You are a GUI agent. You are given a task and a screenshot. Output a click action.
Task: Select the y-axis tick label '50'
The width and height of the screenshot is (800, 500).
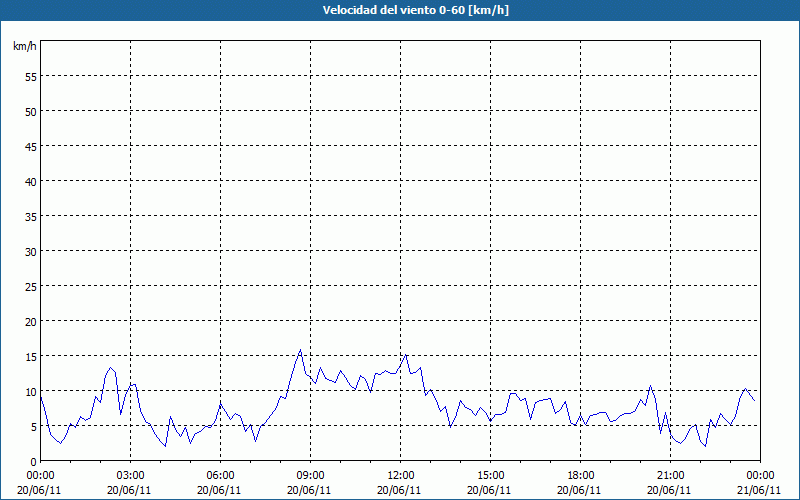coord(31,111)
